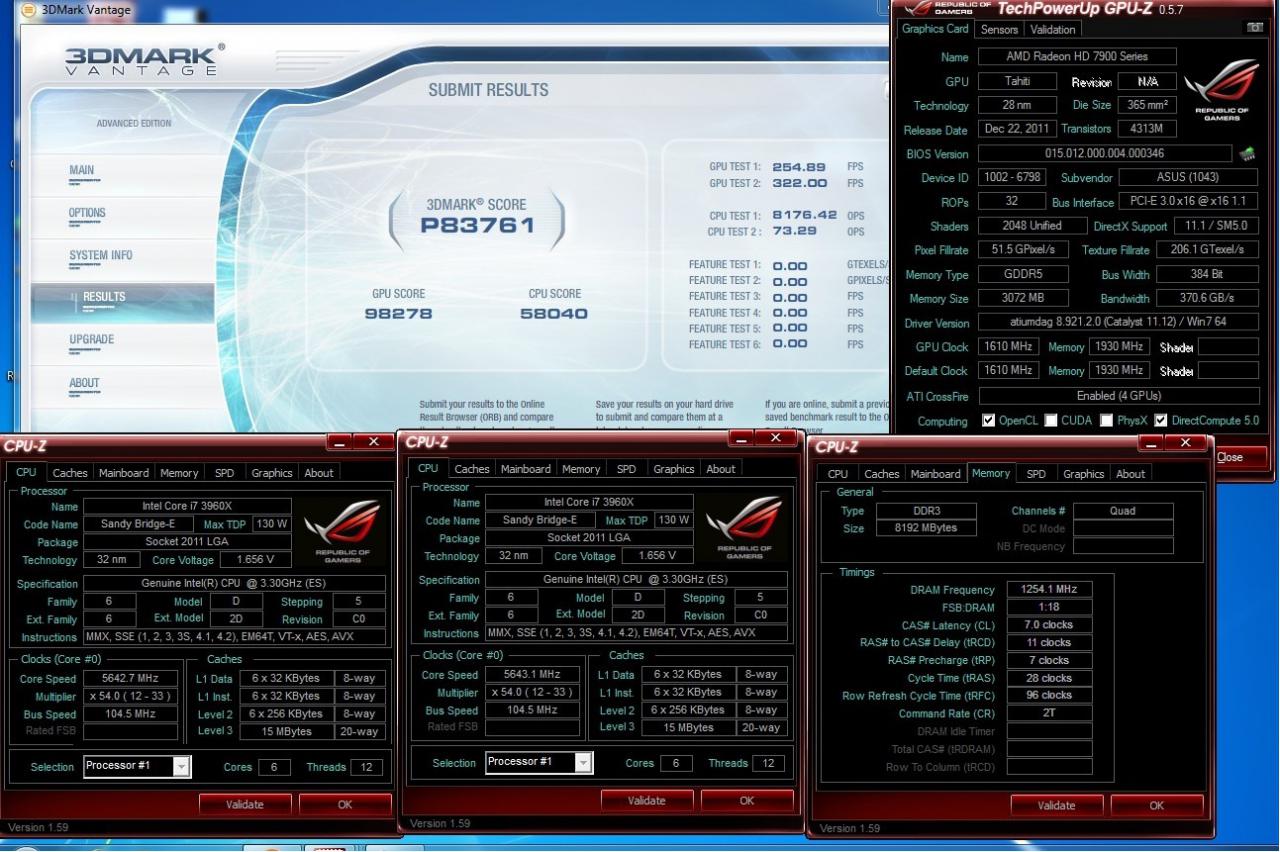This screenshot has height=852, width=1280.
Task: Click the DRAM Frequency value 1254.1 MHz
Action: (x=1049, y=590)
